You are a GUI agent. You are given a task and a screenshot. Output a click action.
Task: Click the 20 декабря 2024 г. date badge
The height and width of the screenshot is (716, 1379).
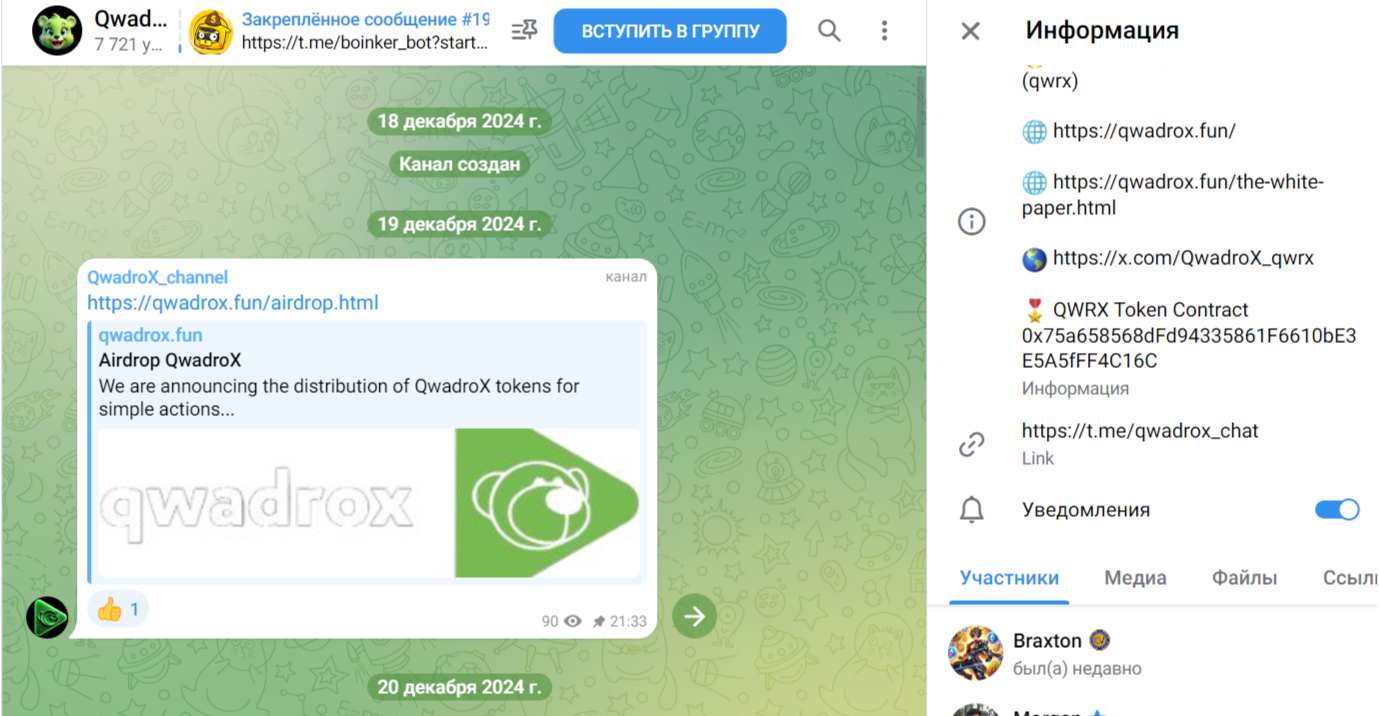coord(459,687)
